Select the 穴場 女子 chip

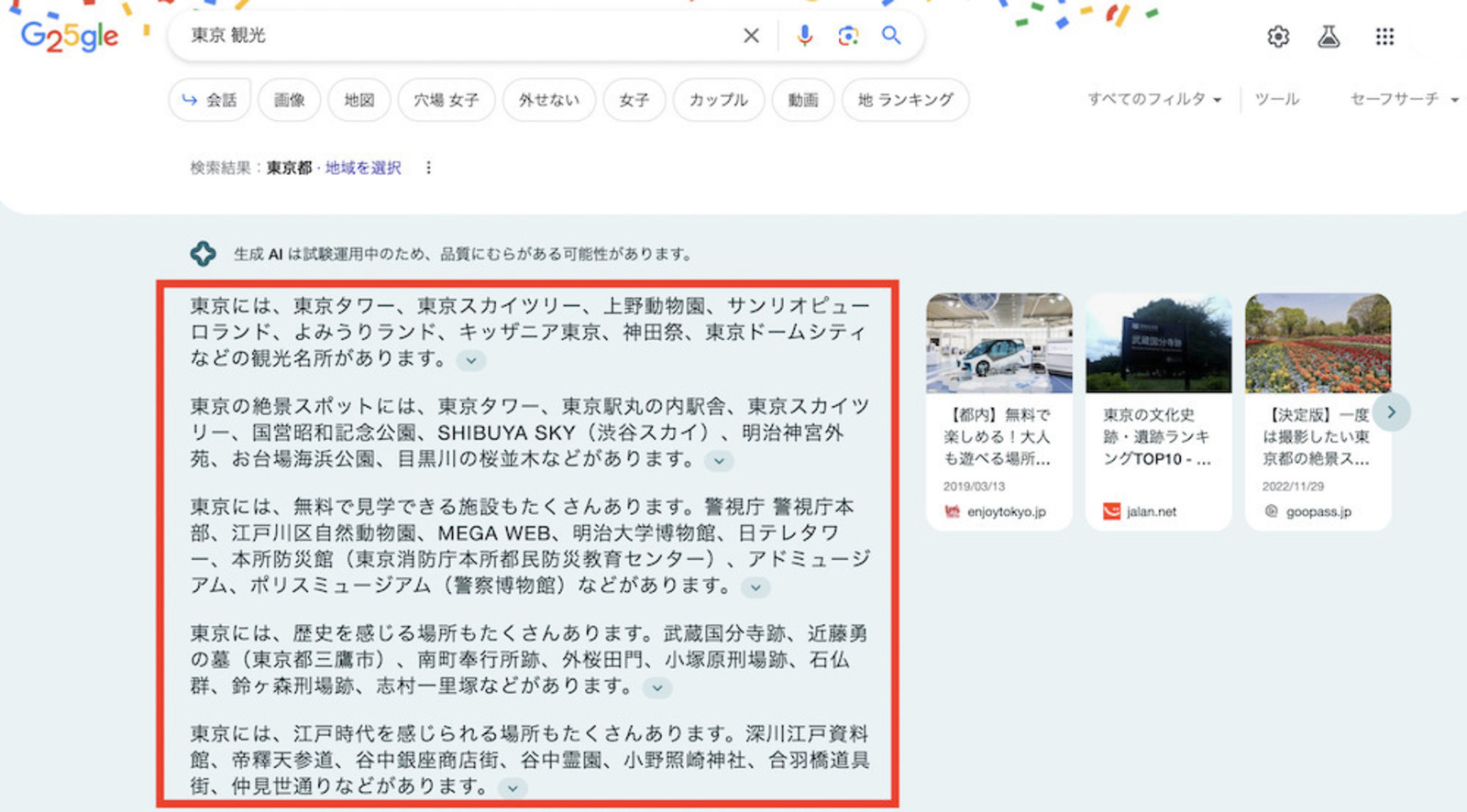(x=447, y=100)
